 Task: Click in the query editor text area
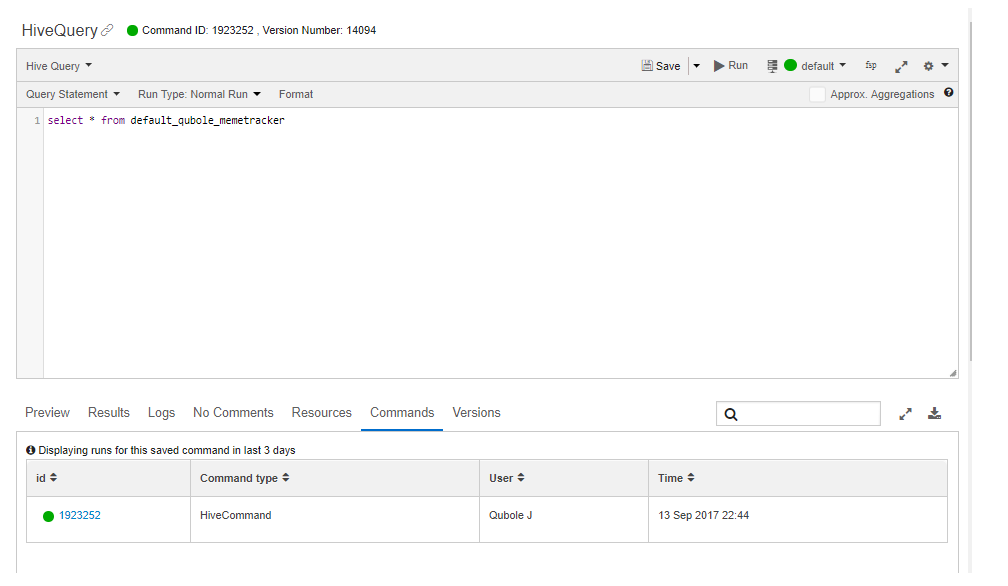pyautogui.click(x=500, y=244)
